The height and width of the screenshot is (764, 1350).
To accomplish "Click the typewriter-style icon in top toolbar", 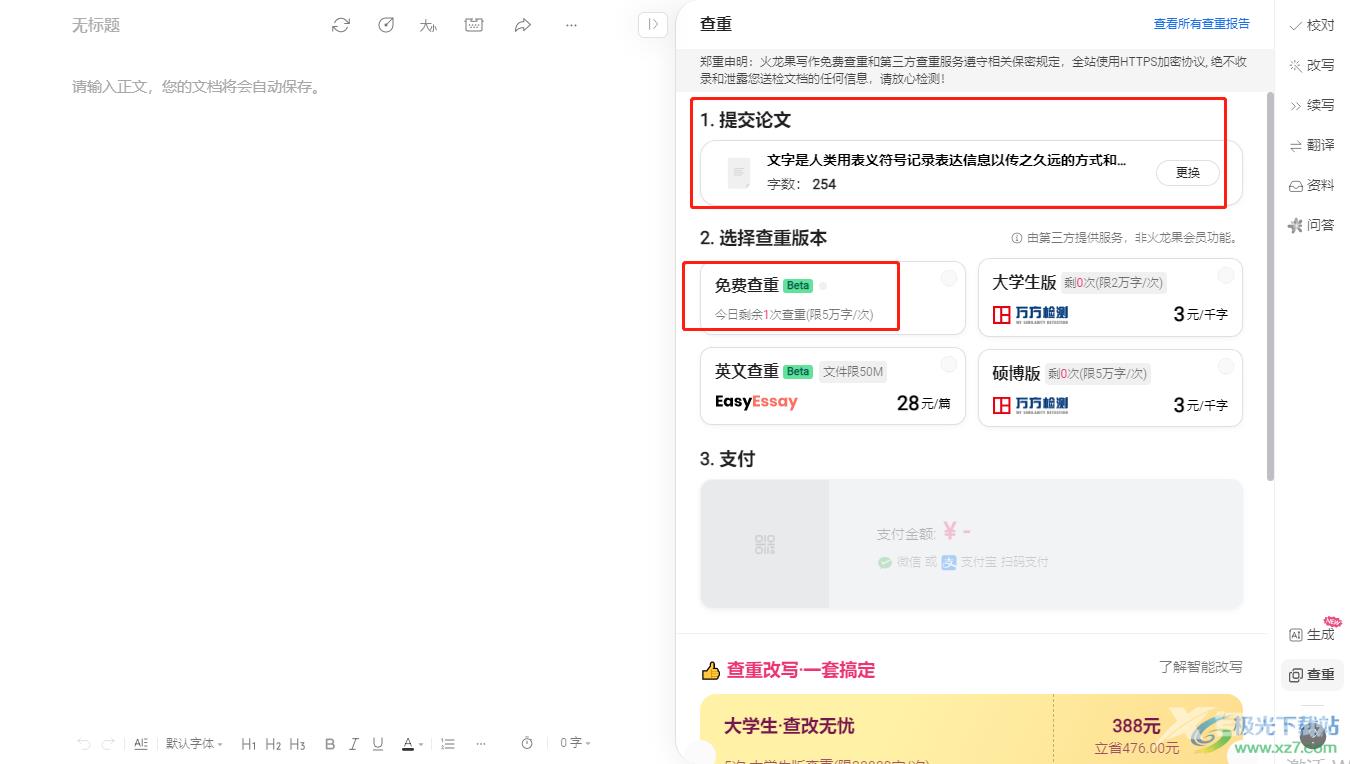I will [474, 25].
